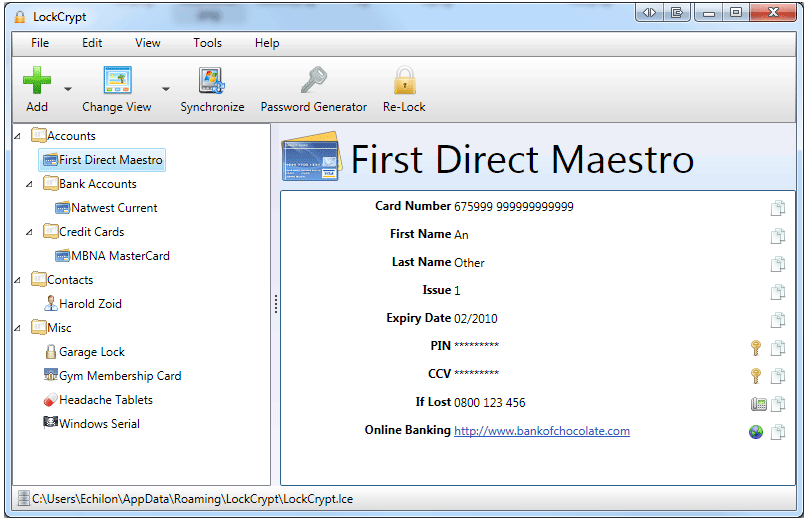Open the bankofchocolate.com link
The image size is (806, 519).
542,431
